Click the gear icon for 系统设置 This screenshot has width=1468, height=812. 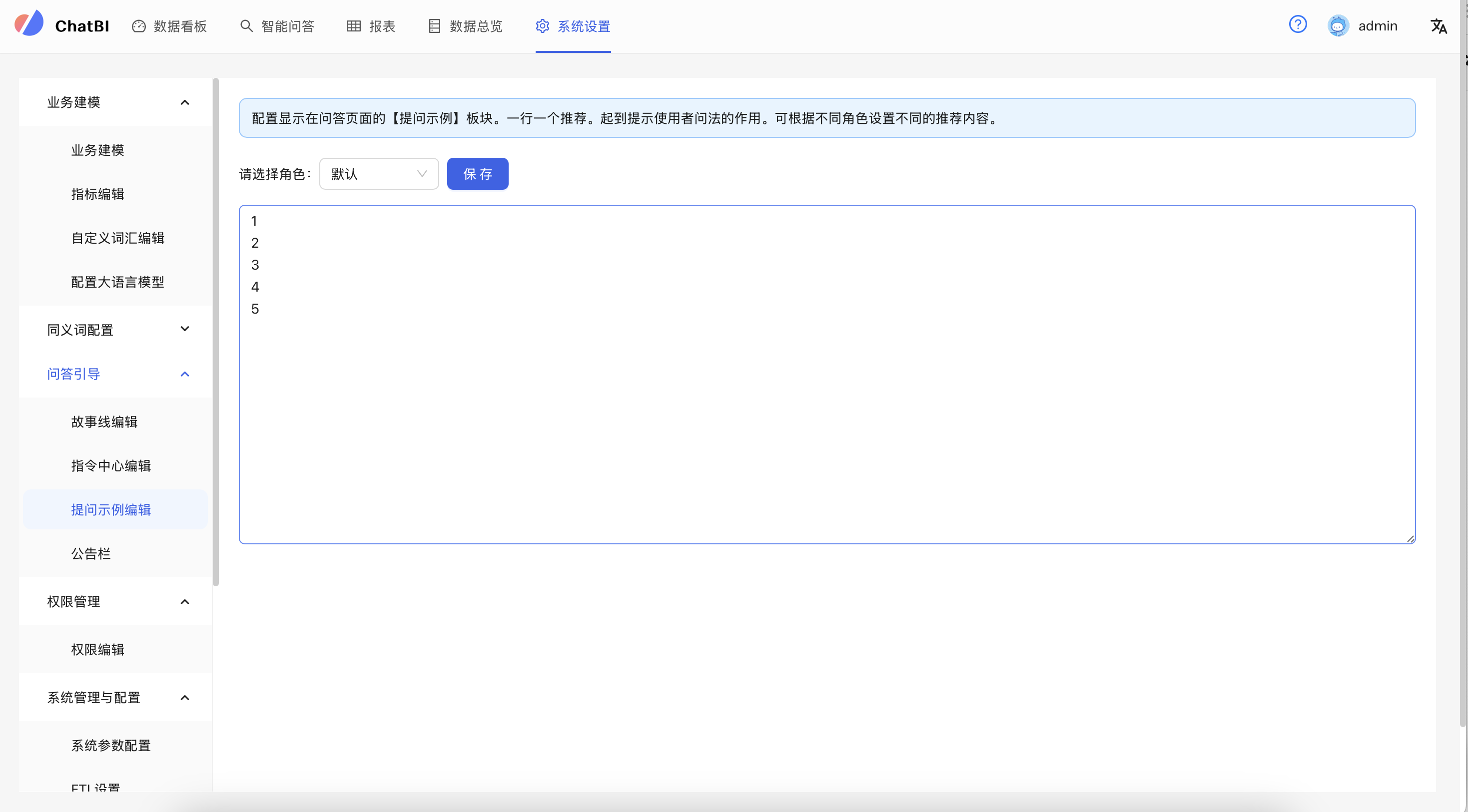coord(543,26)
